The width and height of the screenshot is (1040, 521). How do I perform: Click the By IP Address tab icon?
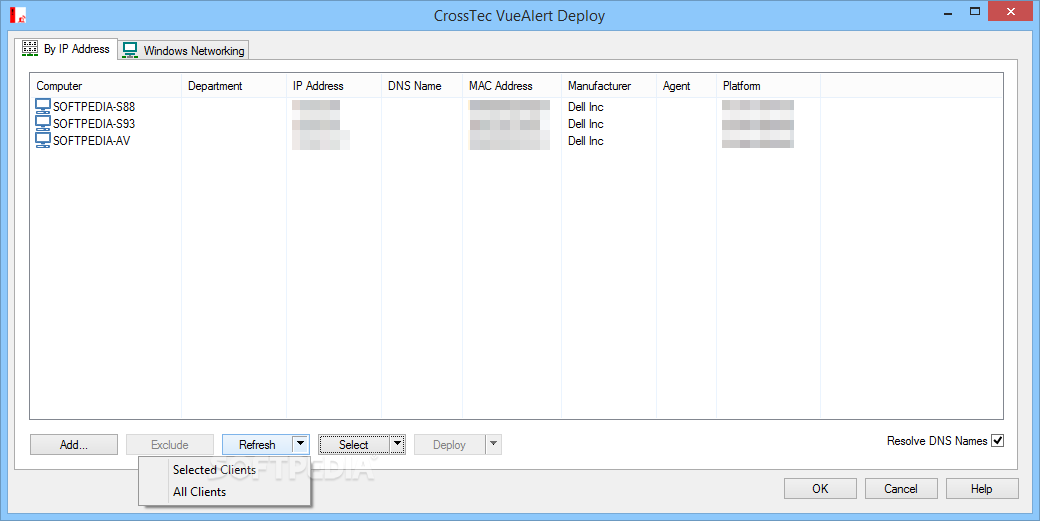click(30, 48)
